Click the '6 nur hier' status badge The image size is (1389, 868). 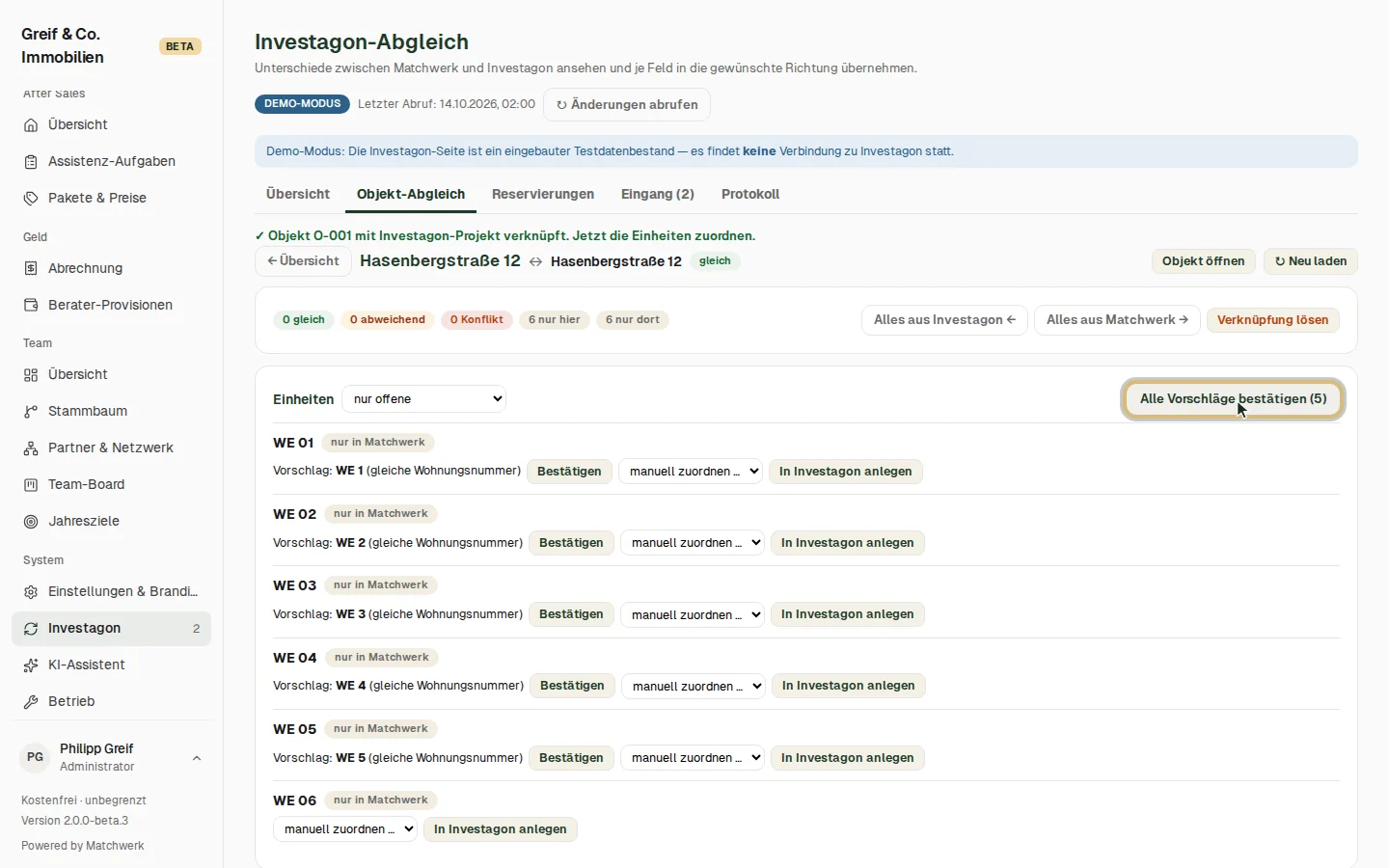[555, 320]
